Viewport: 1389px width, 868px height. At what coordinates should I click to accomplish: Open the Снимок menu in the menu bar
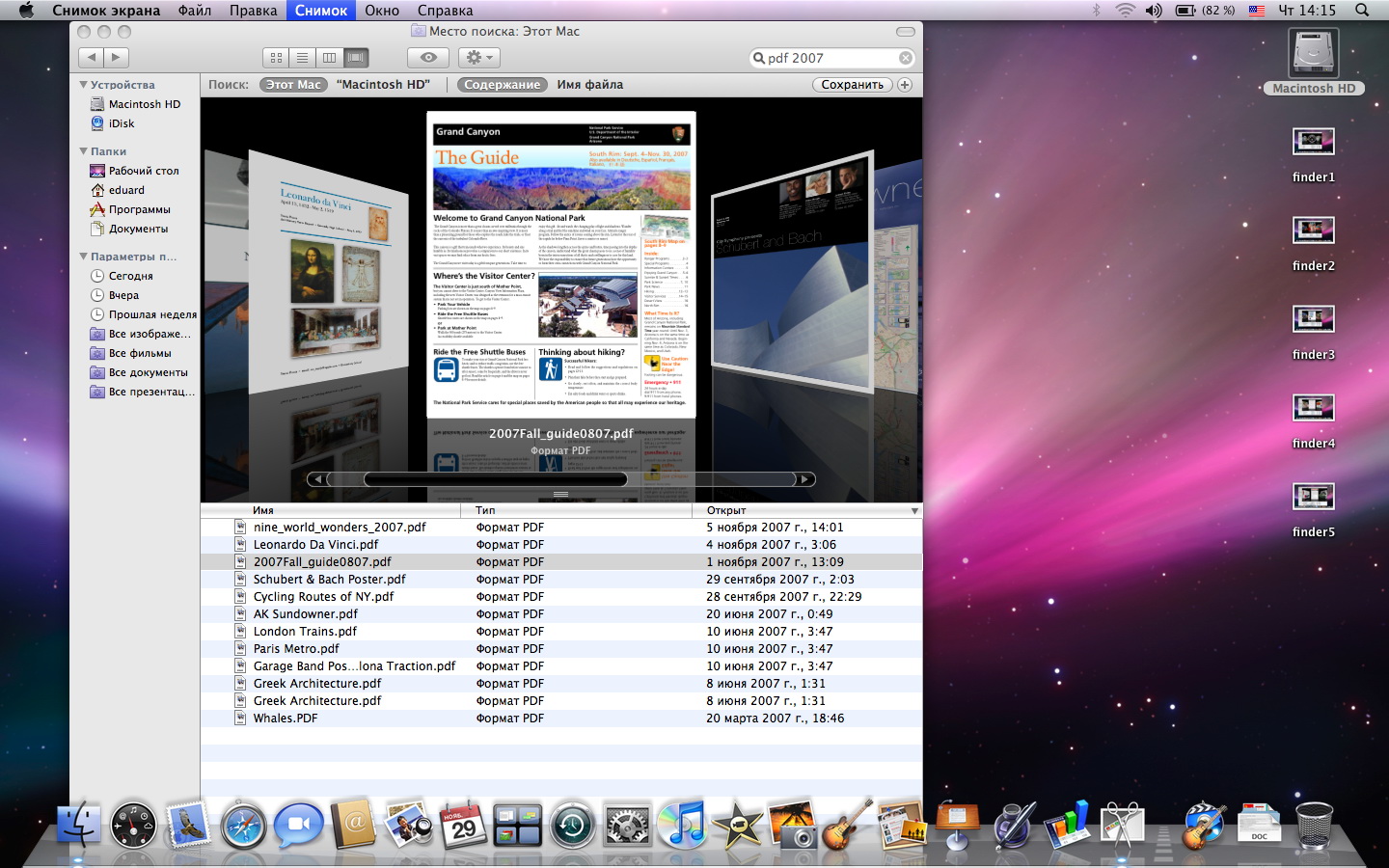point(320,11)
